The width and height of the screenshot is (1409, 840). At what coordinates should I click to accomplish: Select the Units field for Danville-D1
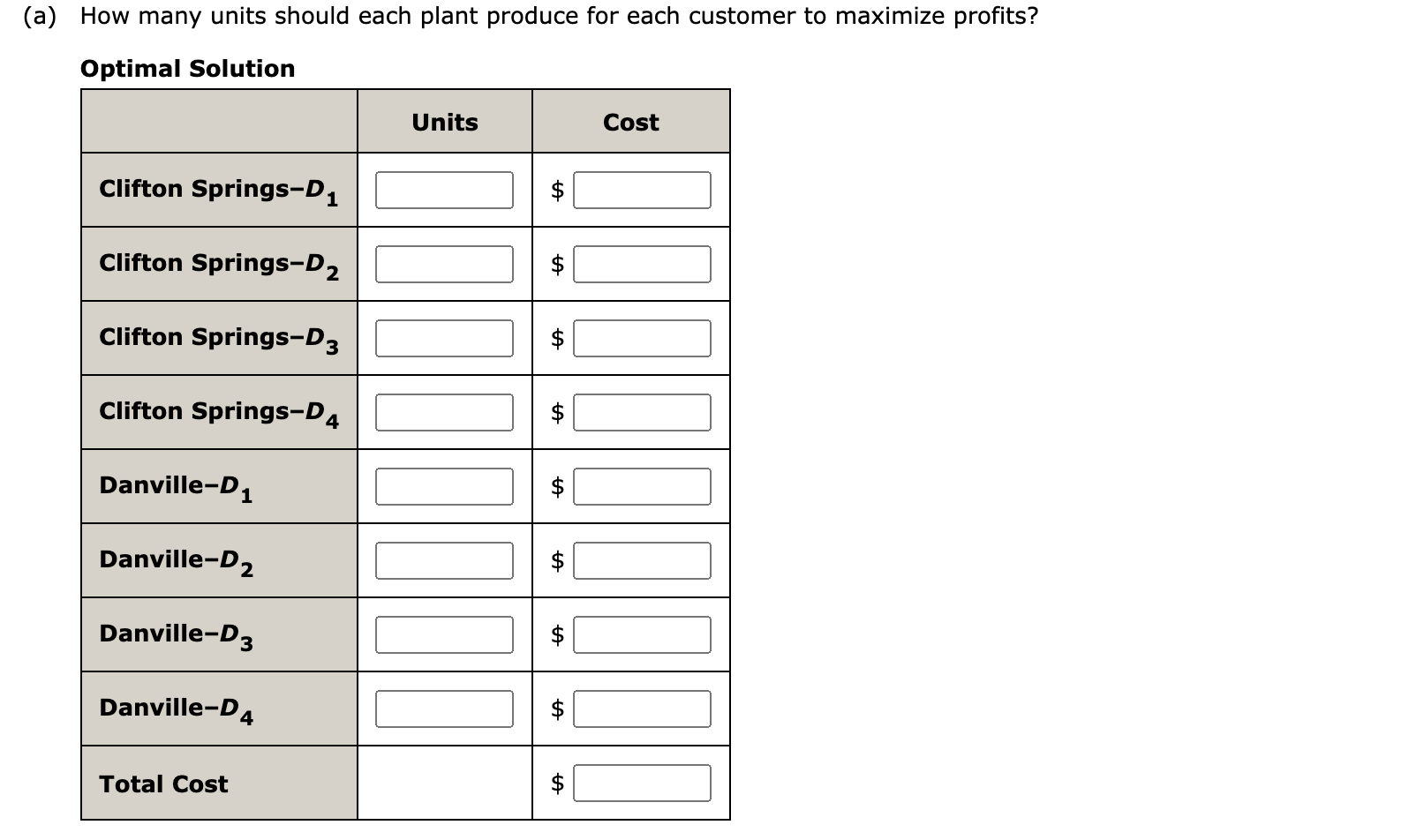click(x=444, y=485)
